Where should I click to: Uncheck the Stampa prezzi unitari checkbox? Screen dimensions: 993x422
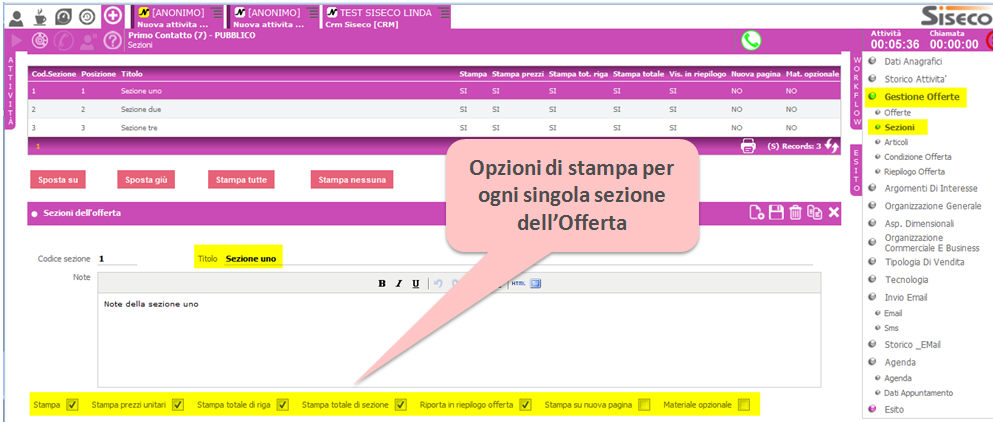[x=177, y=405]
